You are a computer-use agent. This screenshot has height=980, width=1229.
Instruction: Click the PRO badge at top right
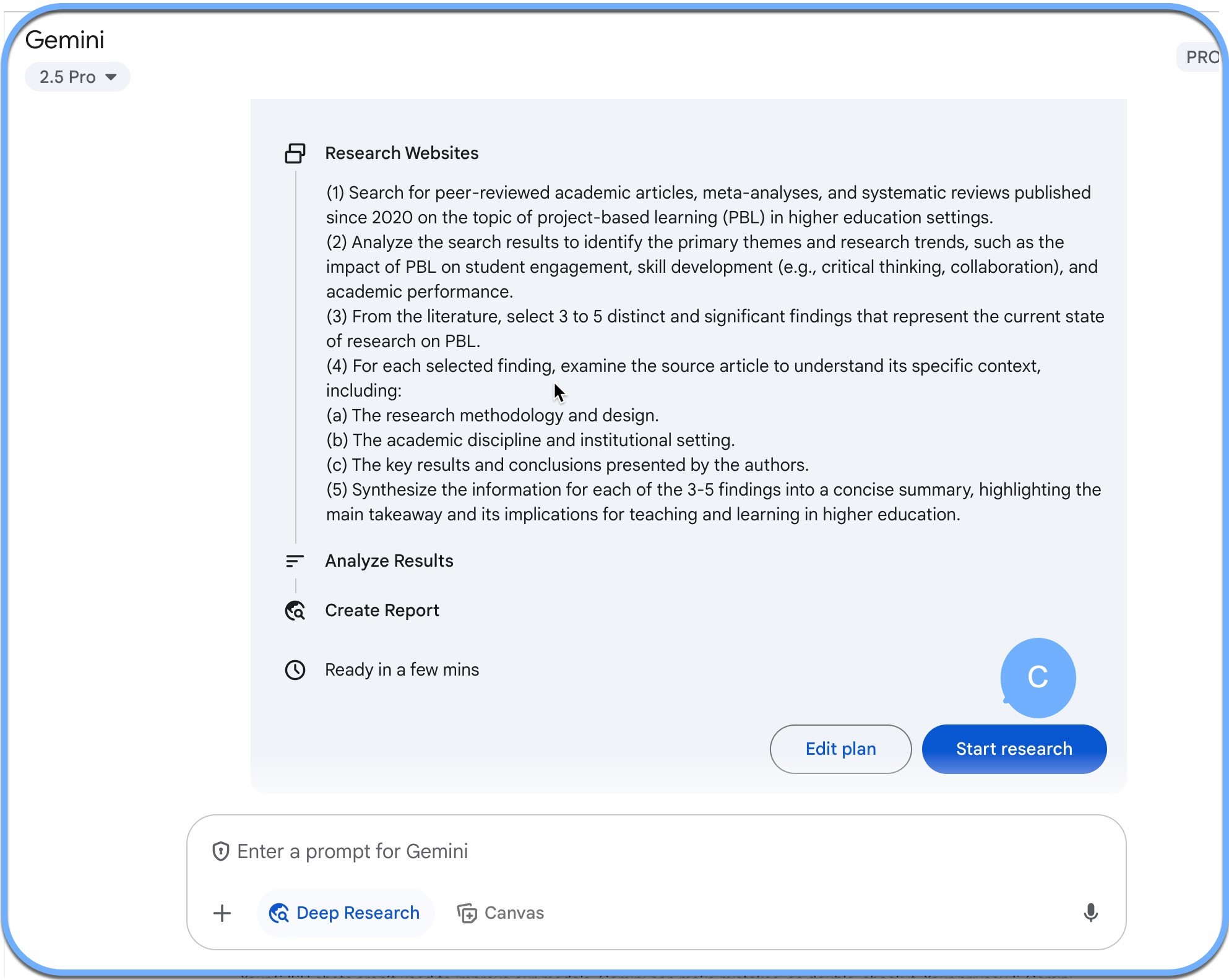point(1201,58)
